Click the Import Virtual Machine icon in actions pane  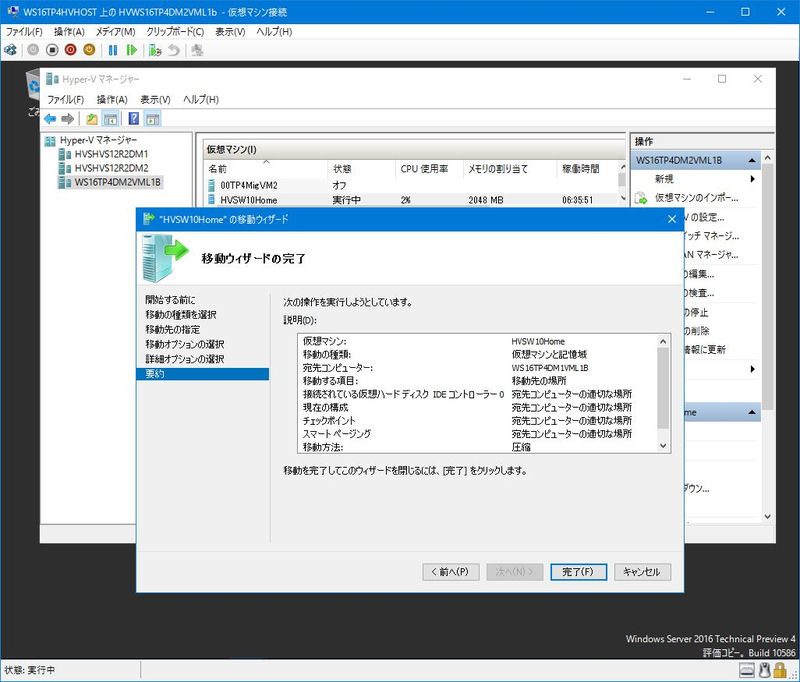point(641,198)
